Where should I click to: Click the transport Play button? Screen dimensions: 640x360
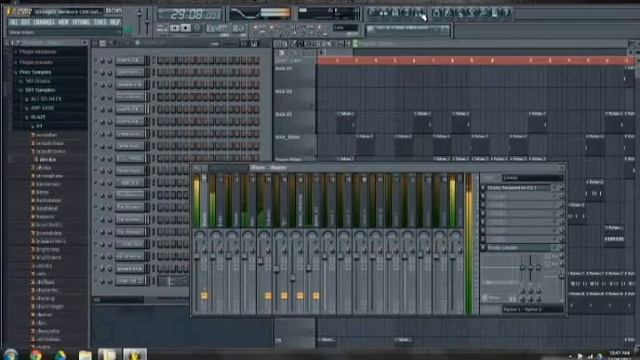coord(175,28)
